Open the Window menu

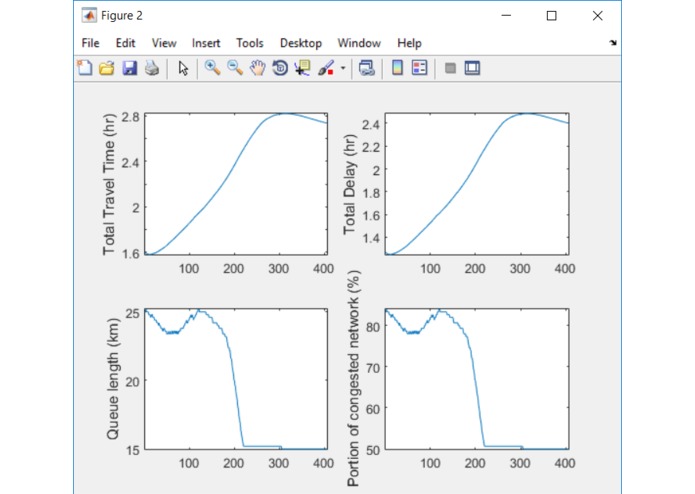coord(359,43)
